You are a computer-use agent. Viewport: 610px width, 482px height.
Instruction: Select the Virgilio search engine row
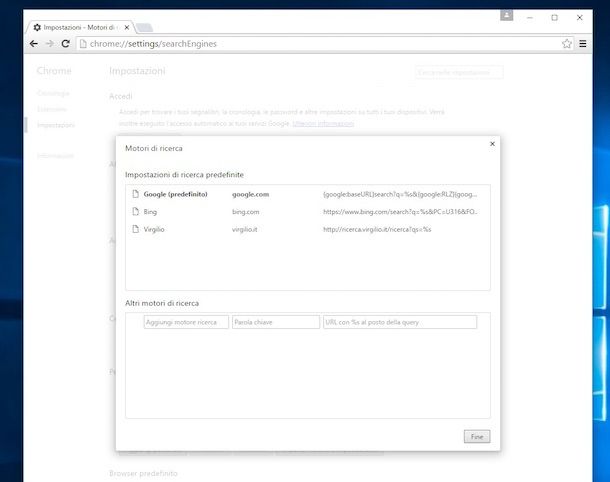click(x=308, y=229)
